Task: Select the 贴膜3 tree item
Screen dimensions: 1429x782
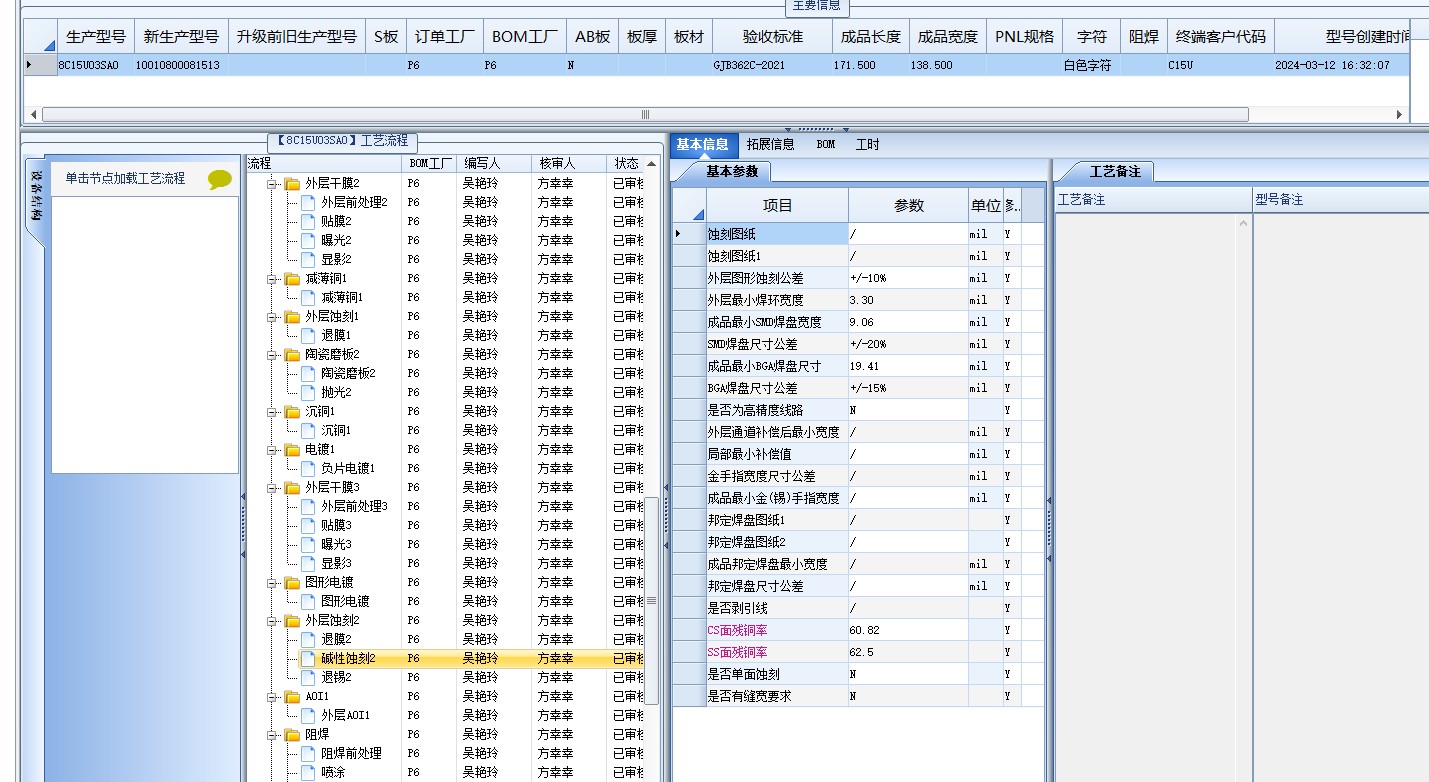Action: [x=336, y=526]
